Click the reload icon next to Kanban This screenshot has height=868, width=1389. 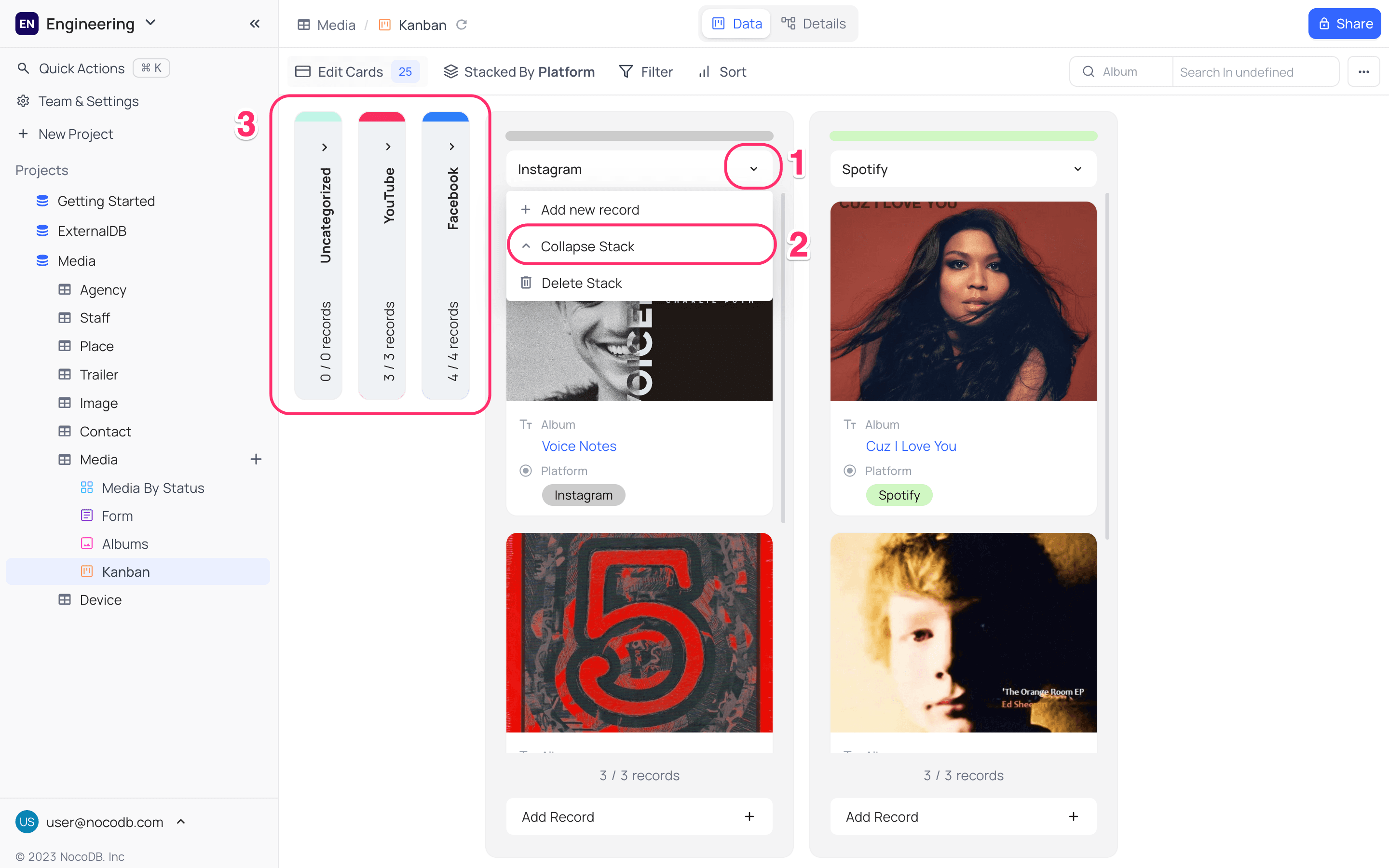click(x=462, y=25)
